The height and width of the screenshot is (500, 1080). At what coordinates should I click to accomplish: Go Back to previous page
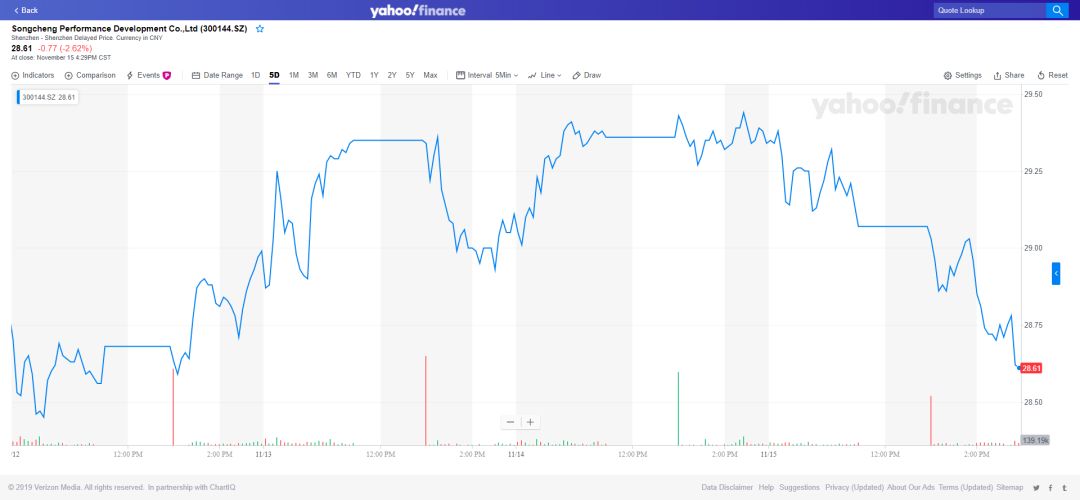click(26, 10)
